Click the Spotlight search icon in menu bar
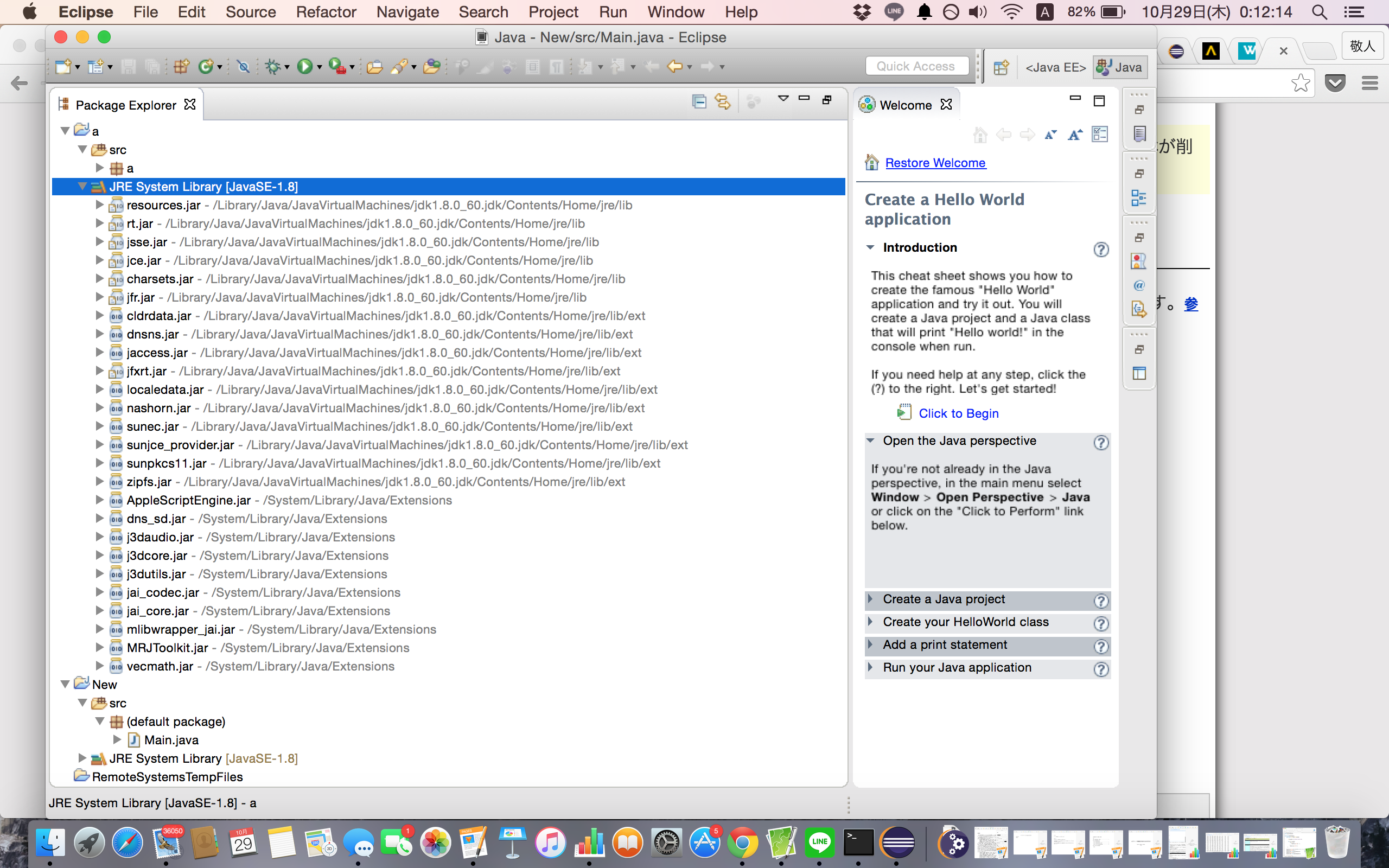 (x=1320, y=12)
